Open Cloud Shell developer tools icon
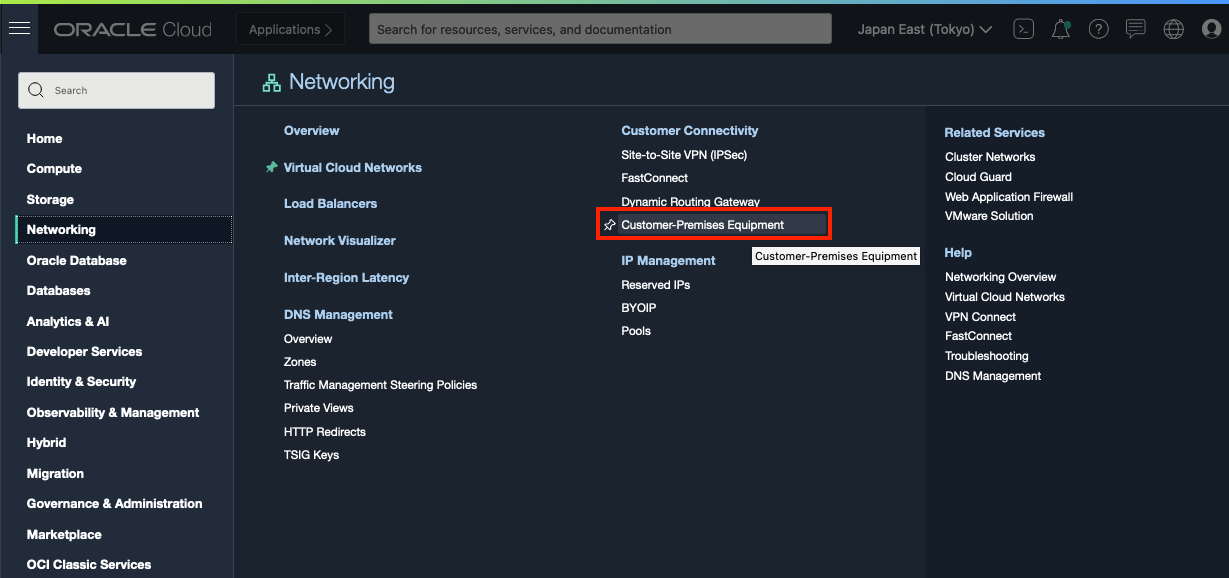Image resolution: width=1229 pixels, height=578 pixels. (1023, 29)
